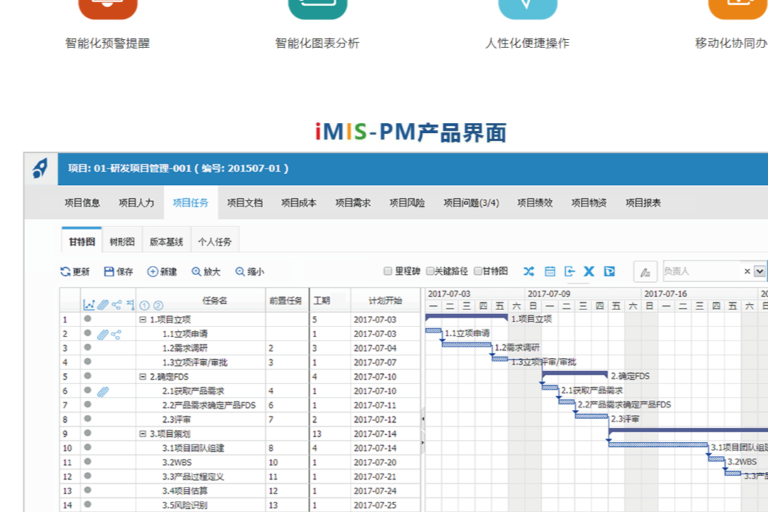The height and width of the screenshot is (512, 768).
Task: Select the 甘特图 sub-tab
Action: pyautogui.click(x=82, y=242)
